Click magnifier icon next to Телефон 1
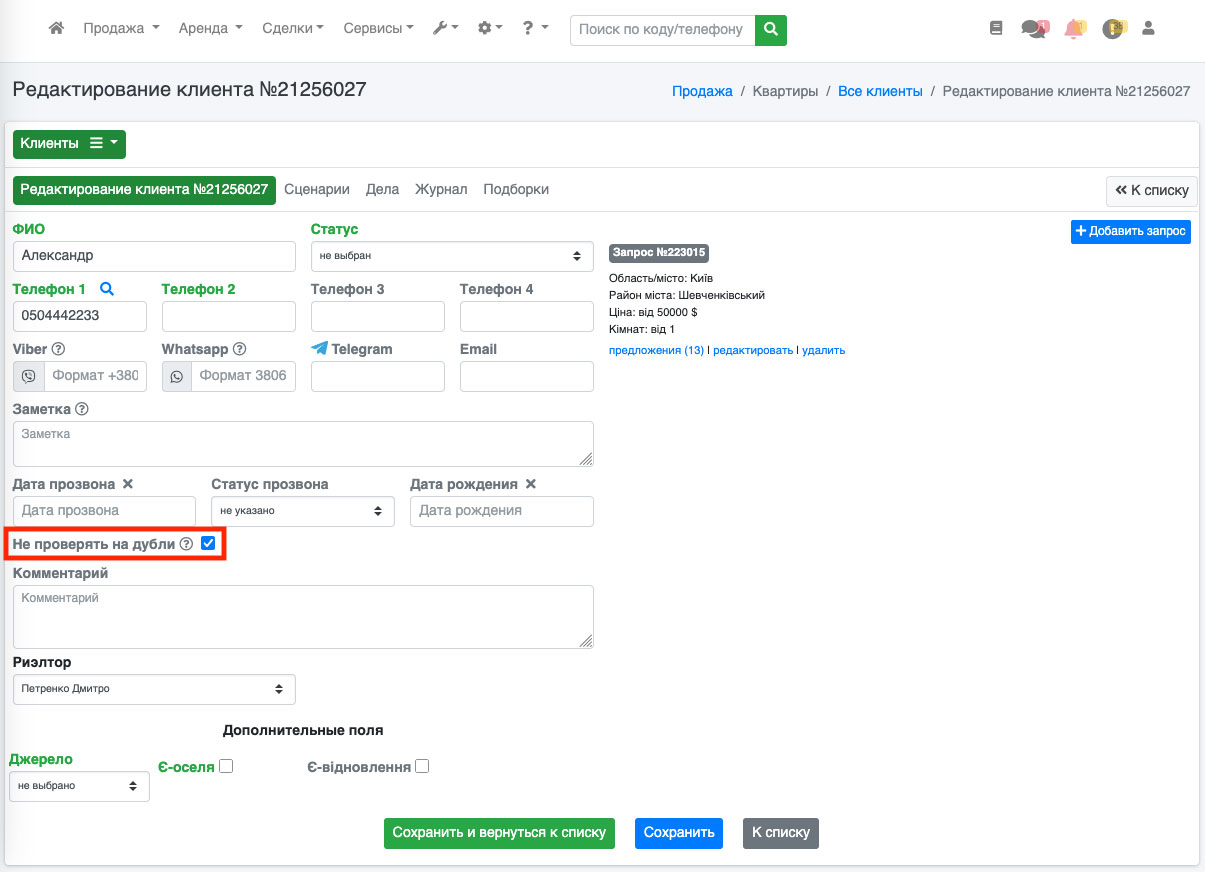Screen dimensions: 1205x872 [107, 289]
